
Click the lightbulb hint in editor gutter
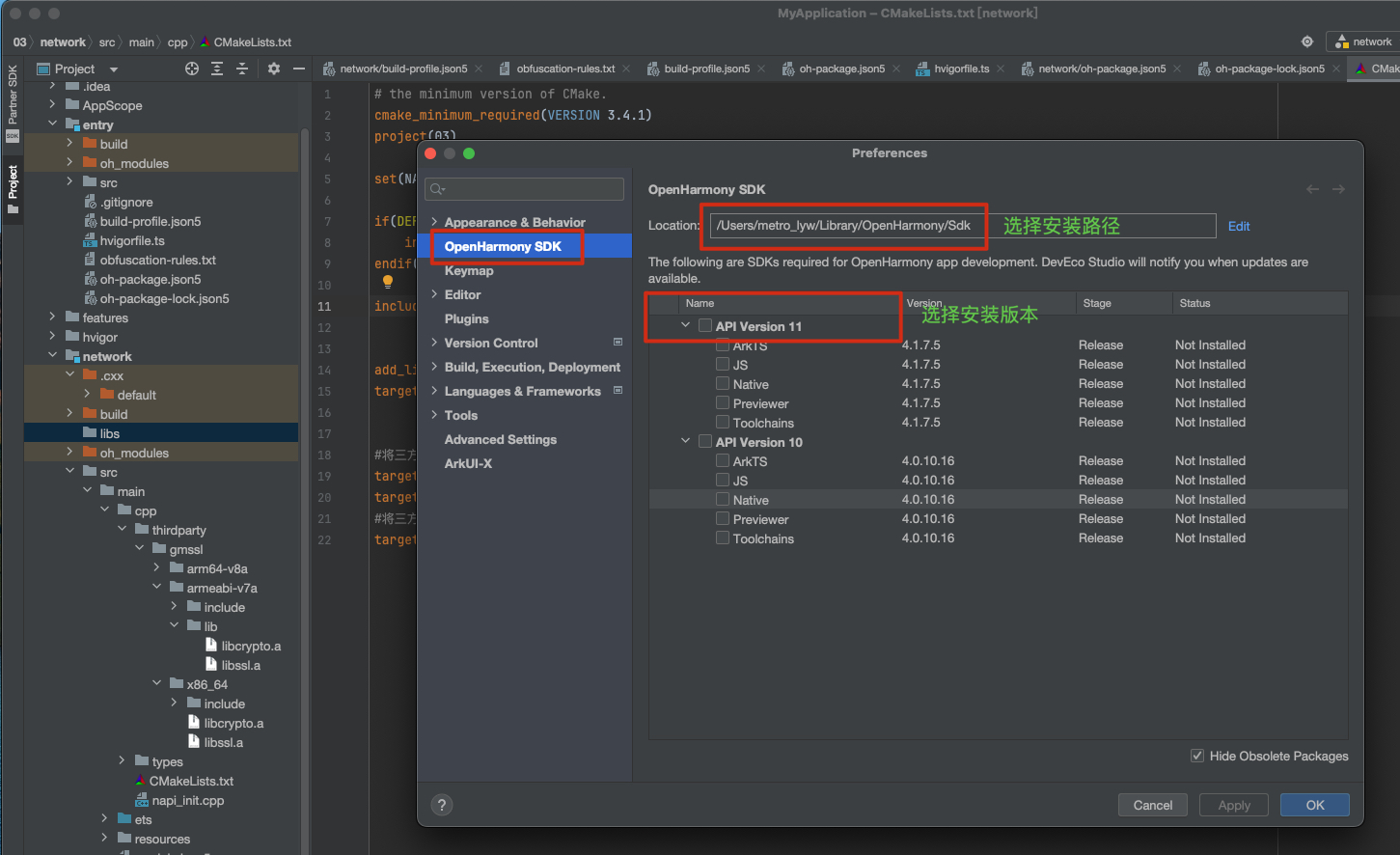point(388,282)
